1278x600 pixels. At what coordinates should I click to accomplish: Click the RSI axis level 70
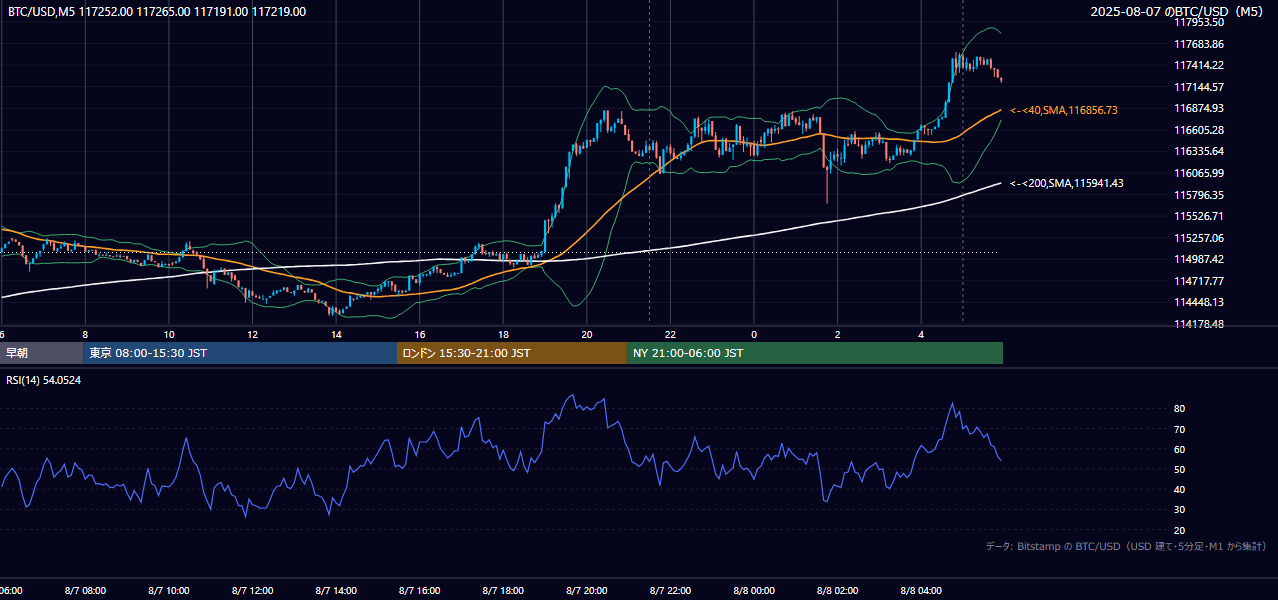click(x=1179, y=429)
